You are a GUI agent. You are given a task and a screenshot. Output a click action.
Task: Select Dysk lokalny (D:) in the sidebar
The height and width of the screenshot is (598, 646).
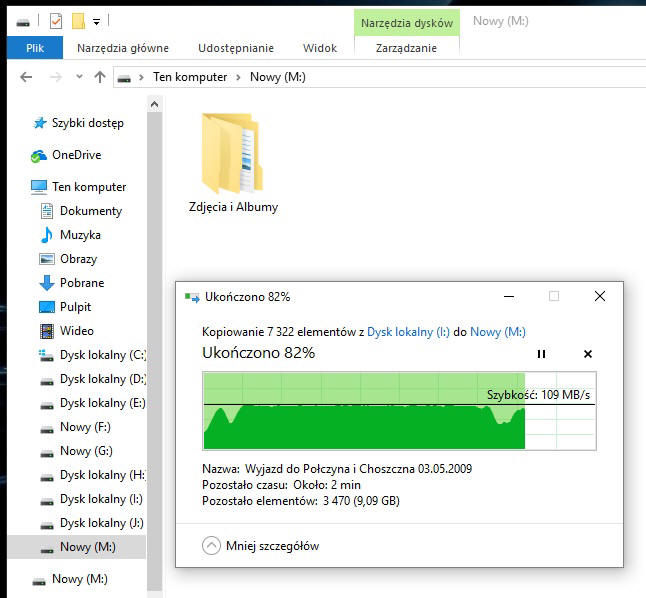point(103,379)
